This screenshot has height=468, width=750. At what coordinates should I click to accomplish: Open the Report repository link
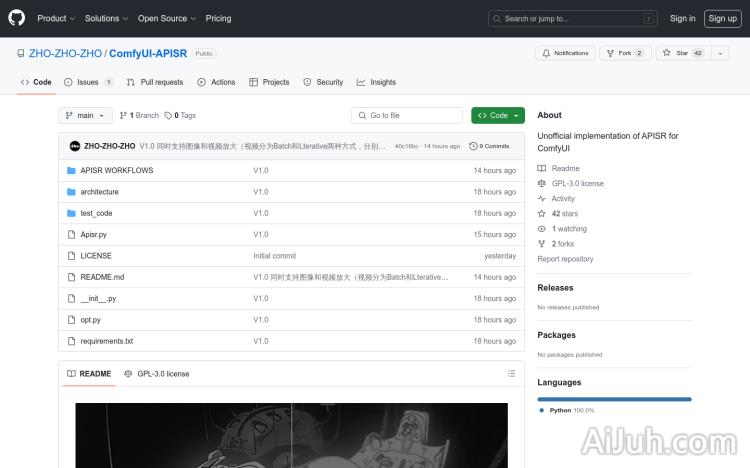click(x=565, y=259)
